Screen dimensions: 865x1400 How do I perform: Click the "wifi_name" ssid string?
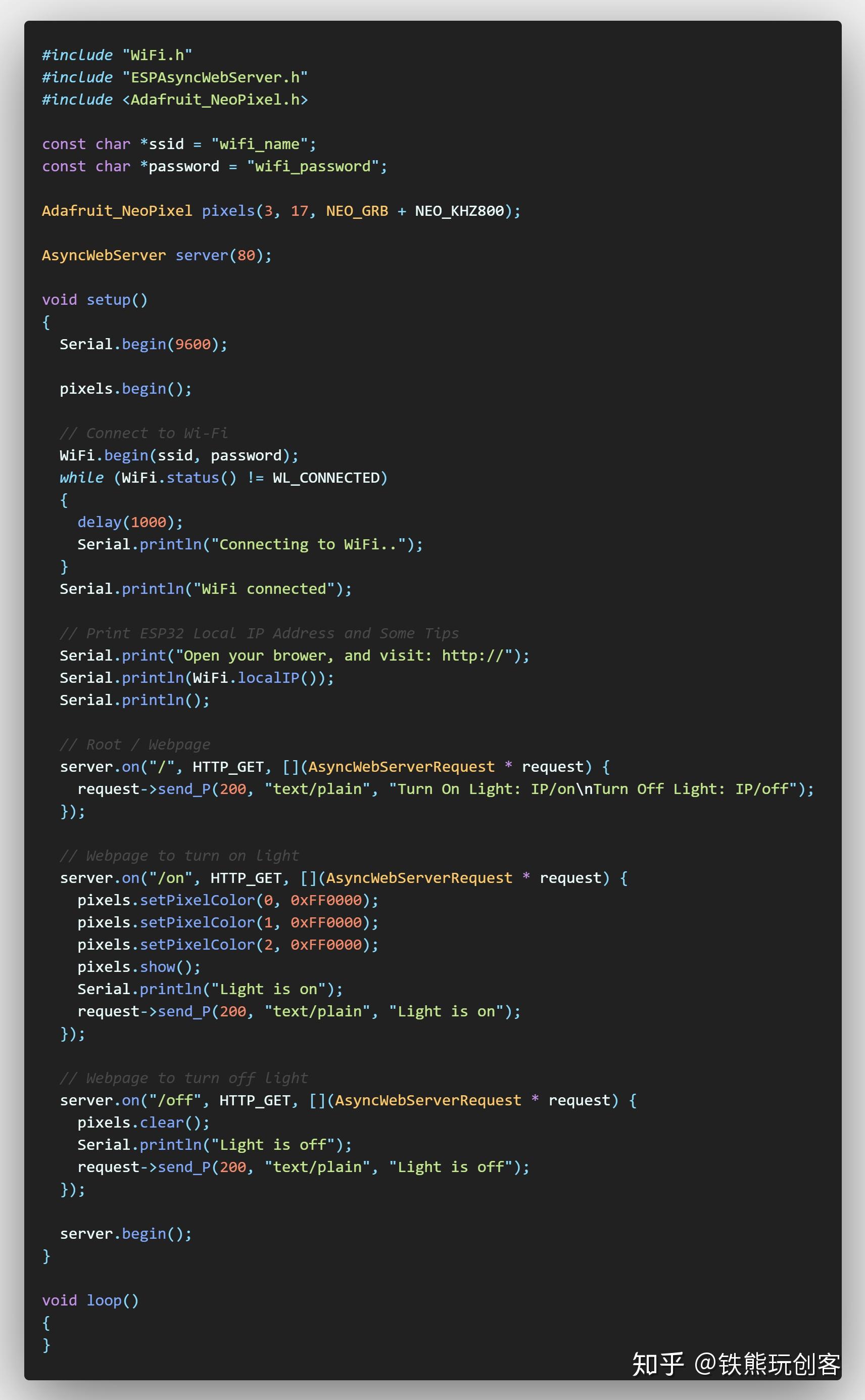click(259, 144)
